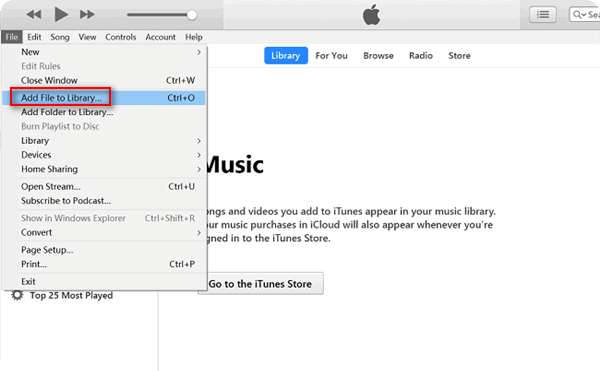Switch to the Library tab
600x371 pixels.
click(286, 56)
